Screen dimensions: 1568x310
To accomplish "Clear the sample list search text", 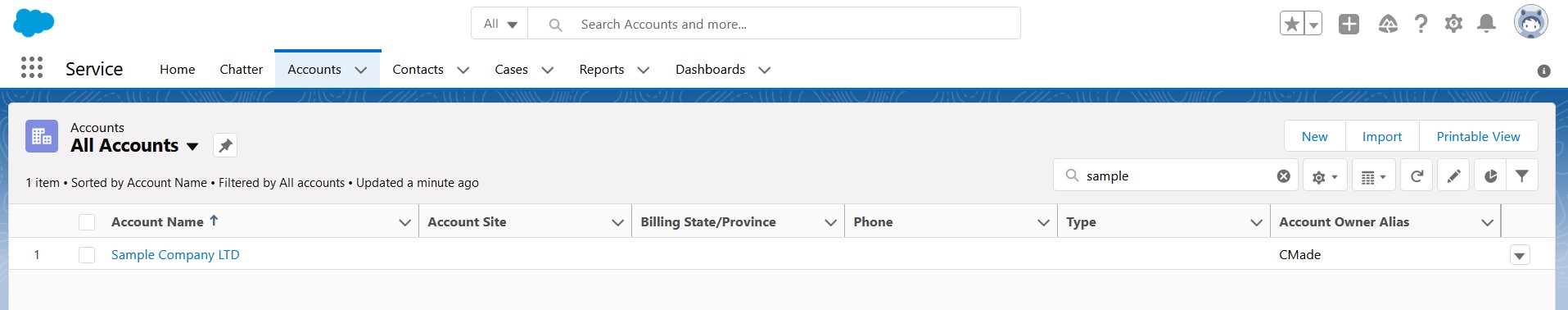I will point(1283,176).
